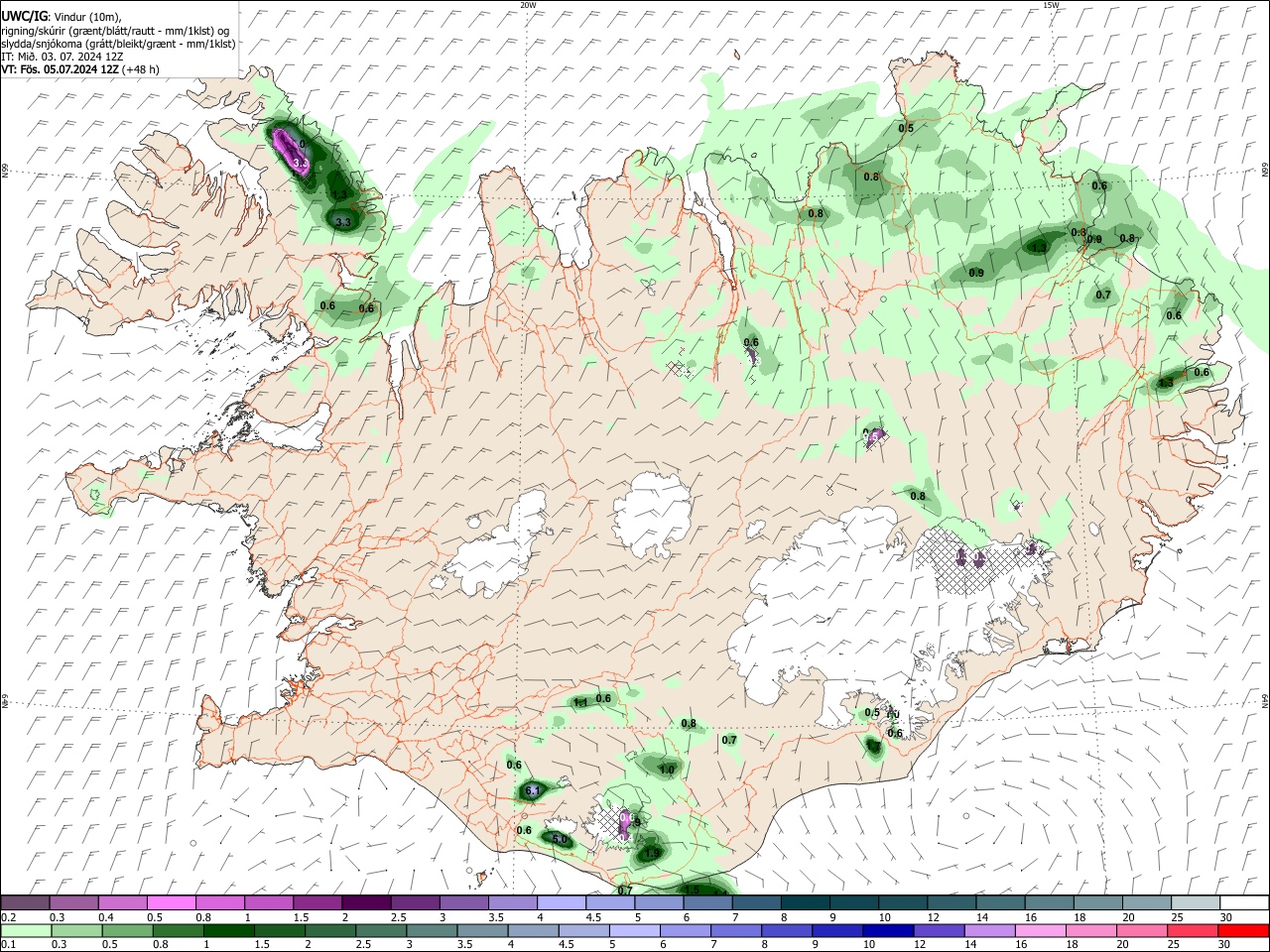Click the '30' label in the lower legend row
Viewport: 1270px width, 952px height.
pyautogui.click(x=1223, y=944)
